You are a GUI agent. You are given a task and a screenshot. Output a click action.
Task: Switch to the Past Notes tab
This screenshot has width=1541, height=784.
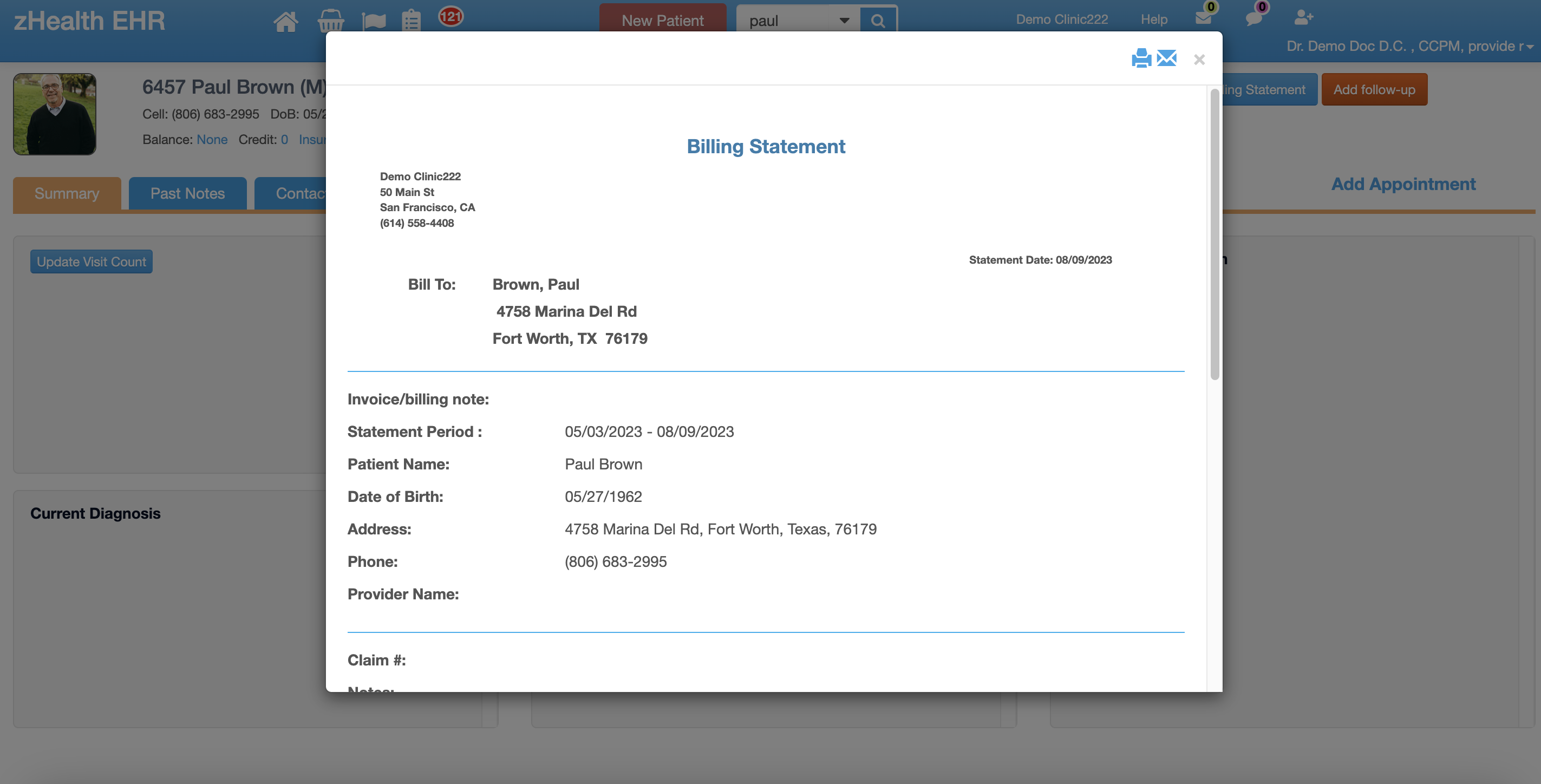click(187, 193)
